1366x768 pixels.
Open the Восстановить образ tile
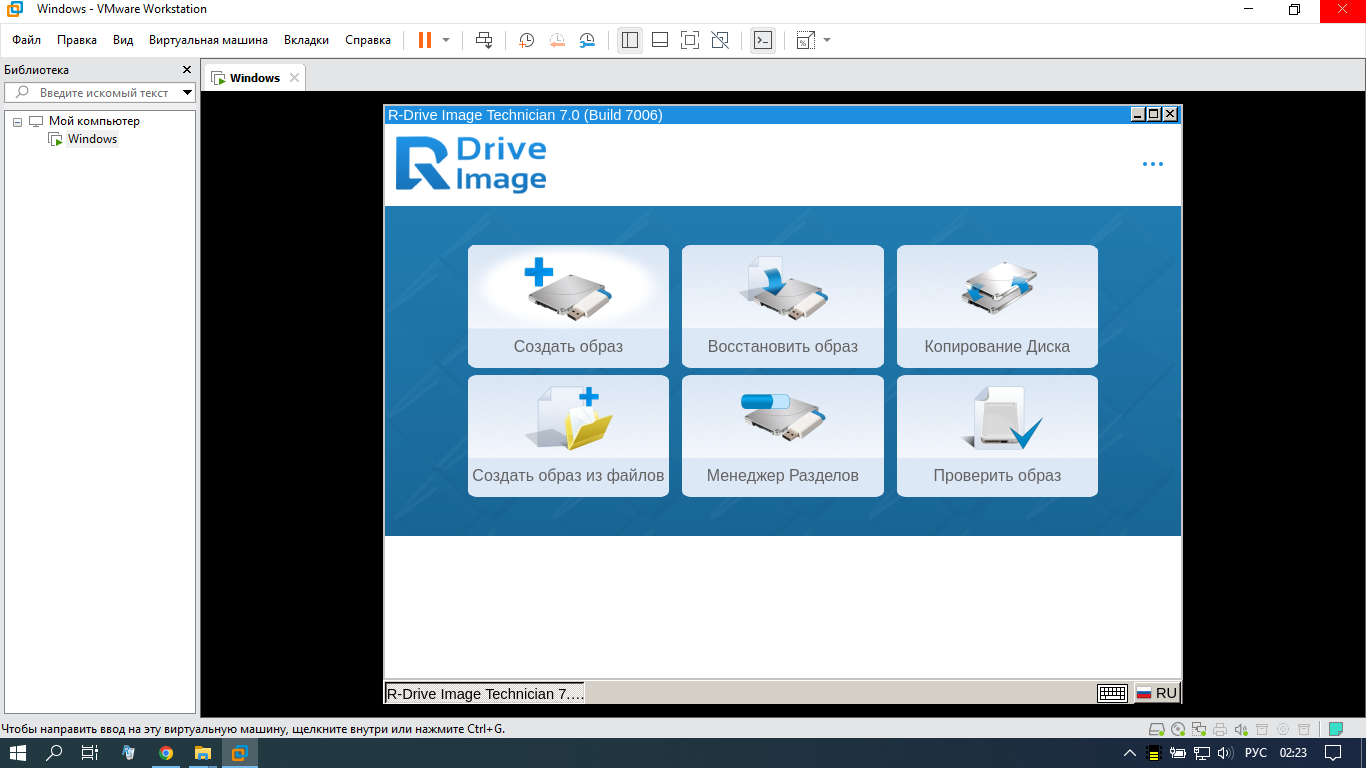[x=783, y=306]
